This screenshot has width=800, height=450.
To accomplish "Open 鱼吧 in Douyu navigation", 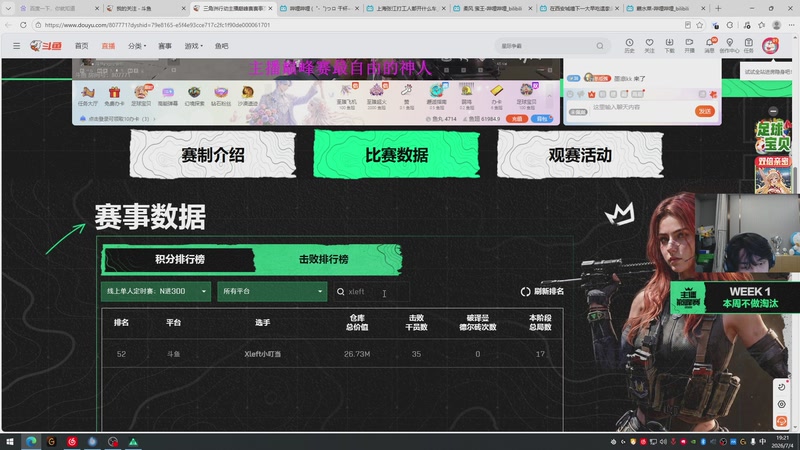I will [221, 46].
